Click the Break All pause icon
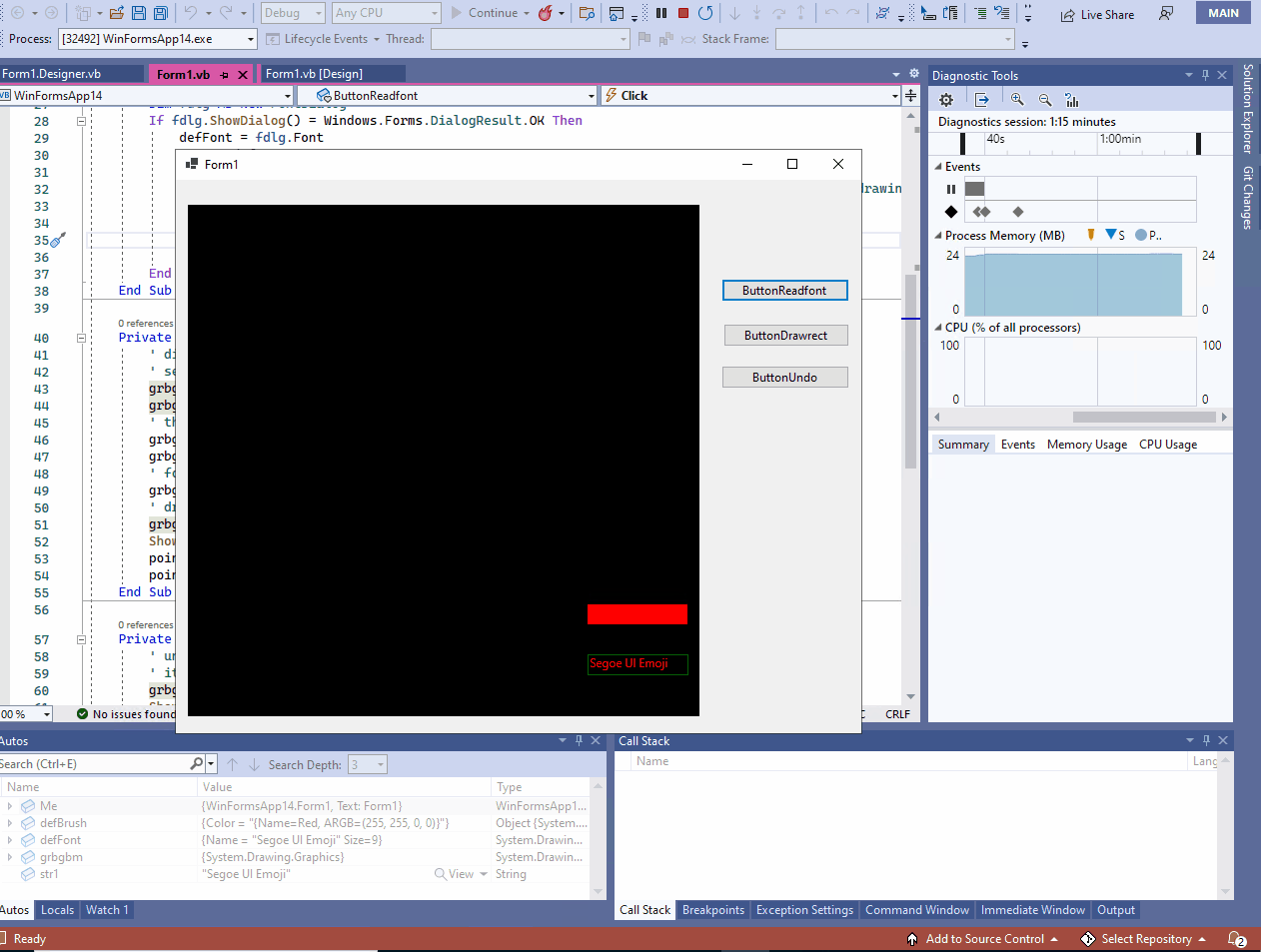The image size is (1261, 952). pos(660,14)
